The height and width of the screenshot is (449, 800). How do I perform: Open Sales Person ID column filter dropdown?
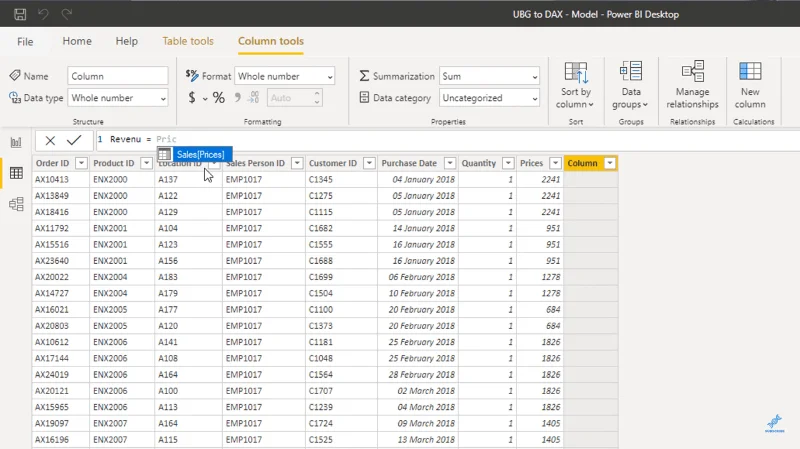click(297, 163)
